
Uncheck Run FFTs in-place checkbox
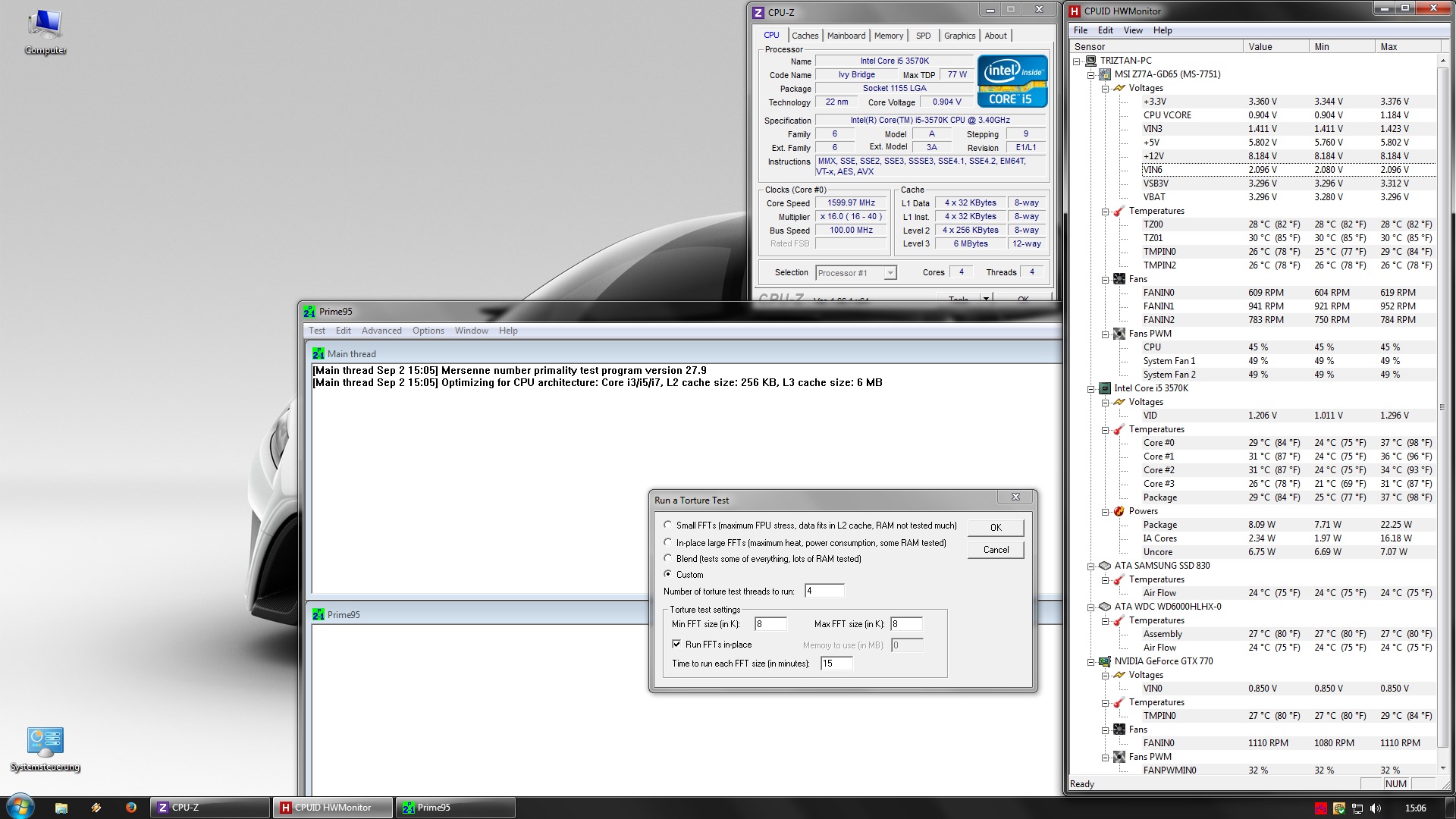coord(676,644)
